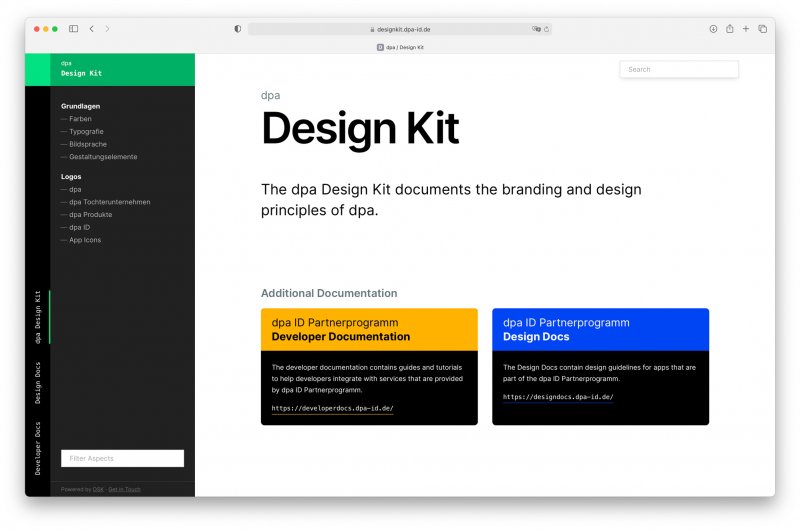The width and height of the screenshot is (800, 530).
Task: Click the Get in Touch footer link
Action: (124, 489)
